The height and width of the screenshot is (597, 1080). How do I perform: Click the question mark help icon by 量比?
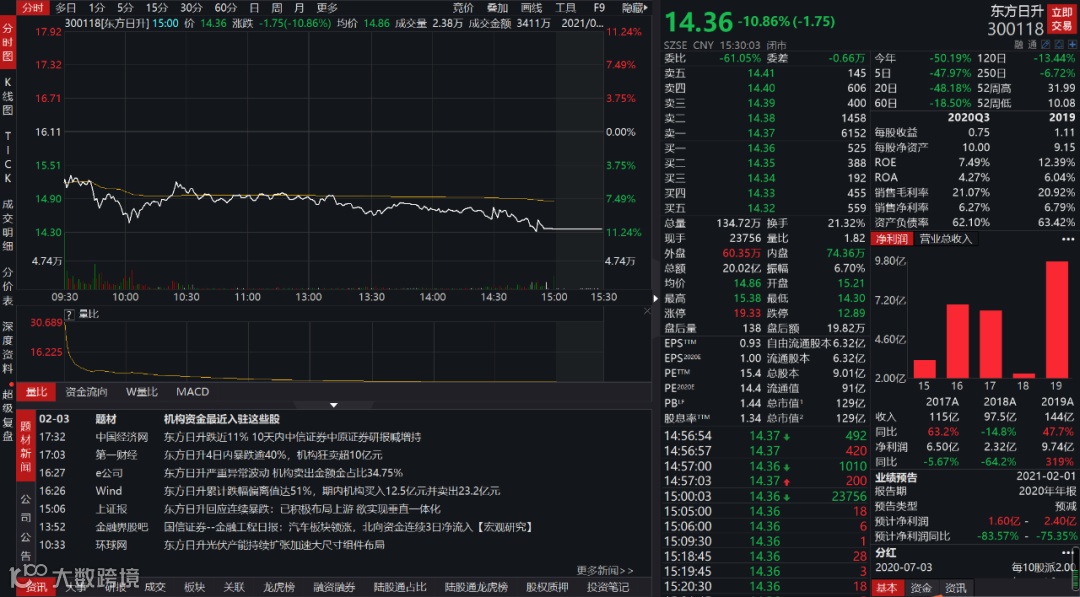[69, 314]
